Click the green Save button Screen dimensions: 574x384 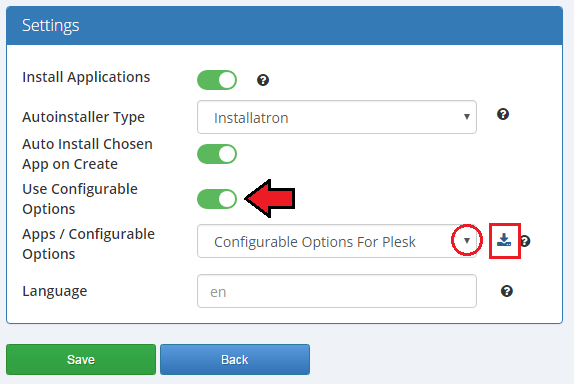(x=81, y=359)
